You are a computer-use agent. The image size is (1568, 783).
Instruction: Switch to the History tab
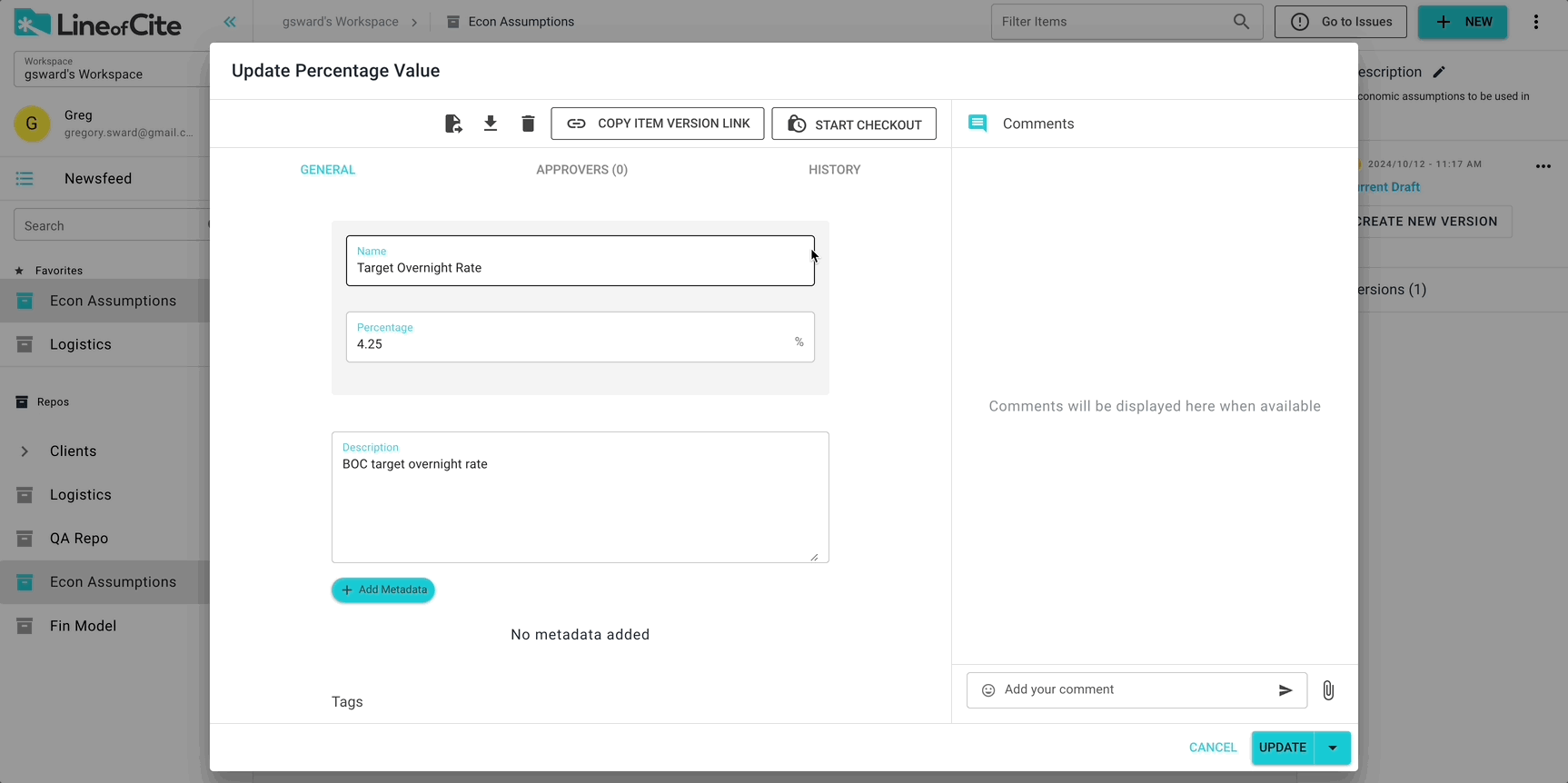click(x=834, y=170)
